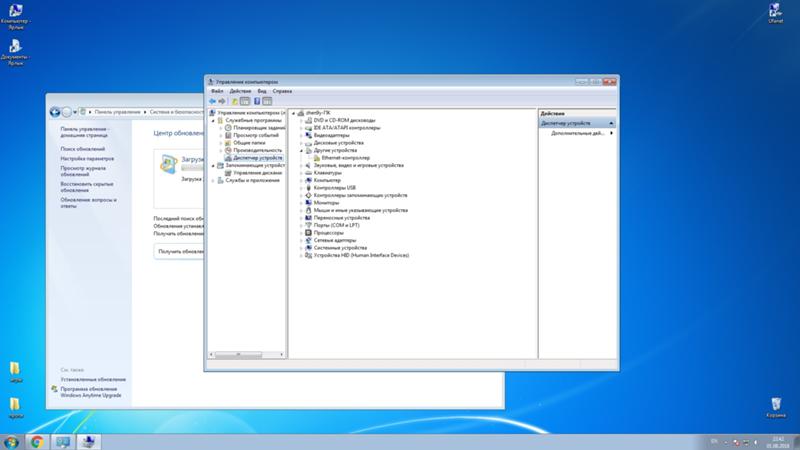
Task: Collapse the Диспетчер устройств actions section arrow
Action: click(x=611, y=123)
